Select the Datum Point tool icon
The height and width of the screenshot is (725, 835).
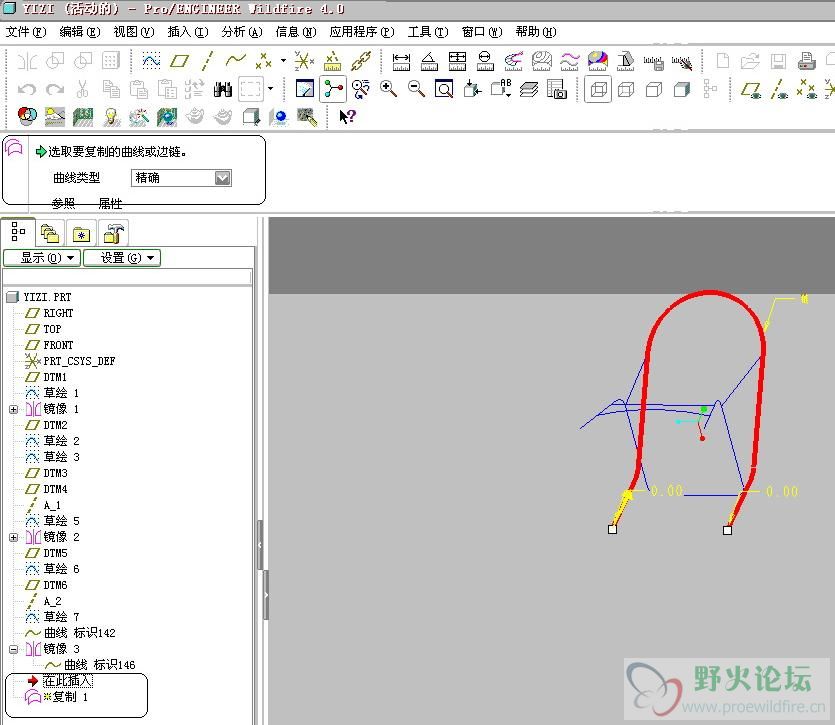[x=264, y=61]
